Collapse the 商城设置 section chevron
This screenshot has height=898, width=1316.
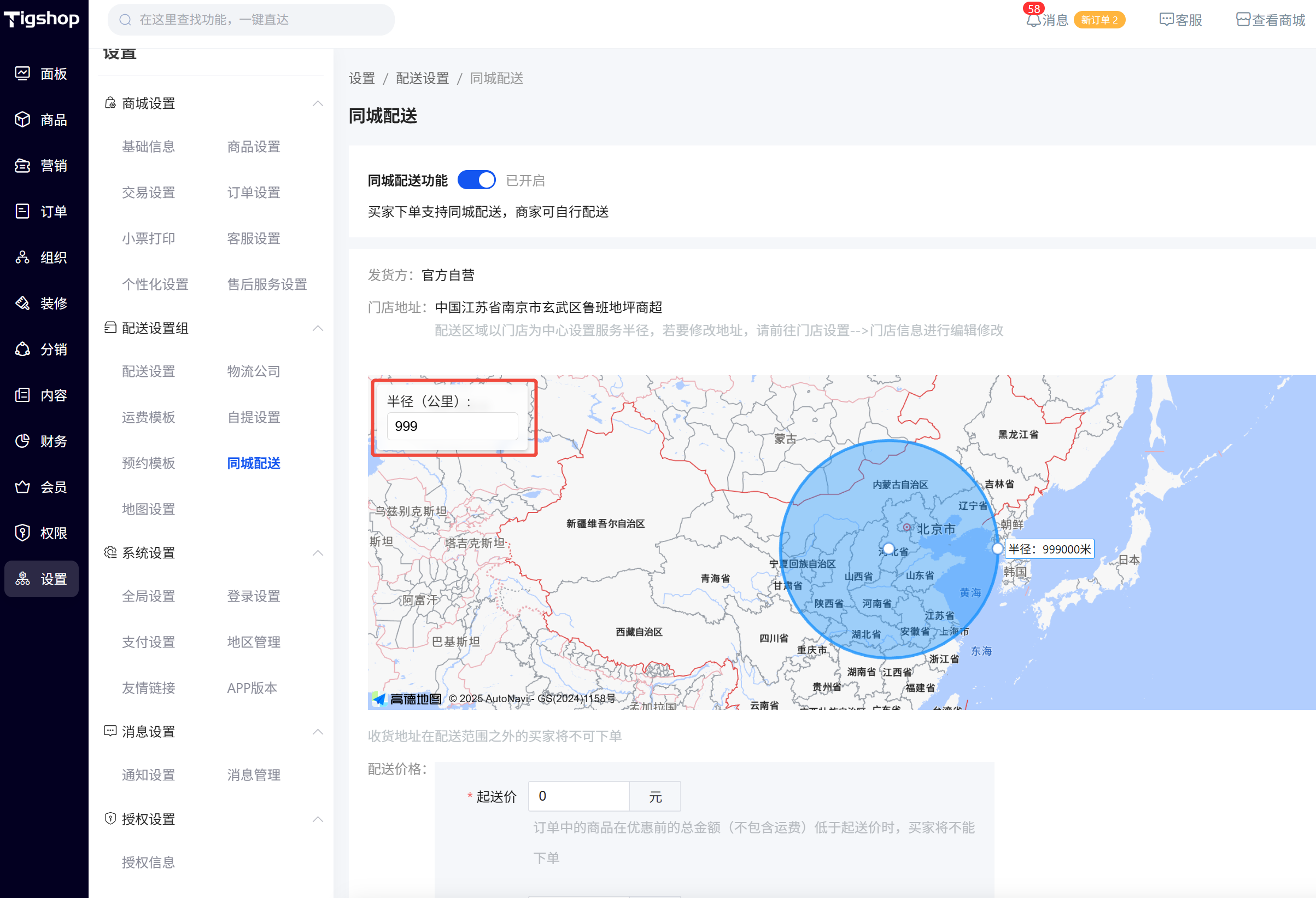(x=318, y=104)
